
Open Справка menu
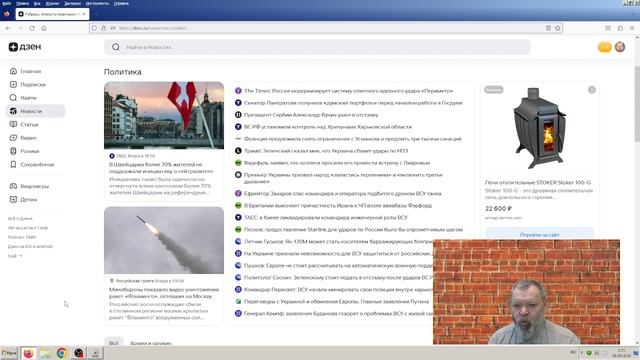coord(121,3)
